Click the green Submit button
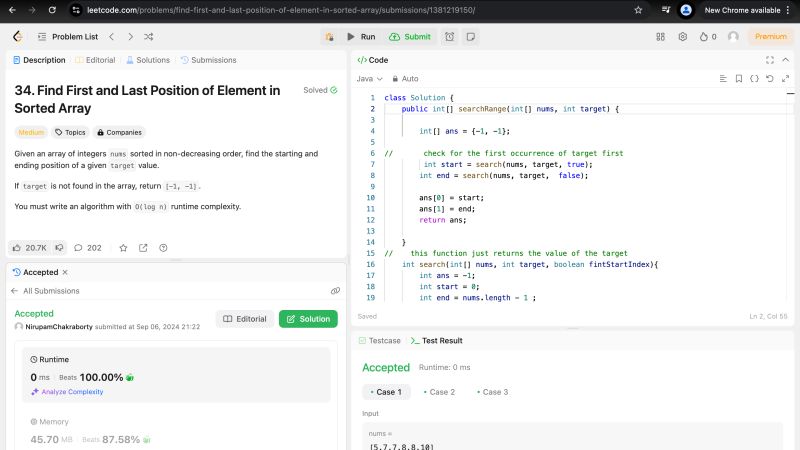Viewport: 800px width, 450px height. pos(410,36)
